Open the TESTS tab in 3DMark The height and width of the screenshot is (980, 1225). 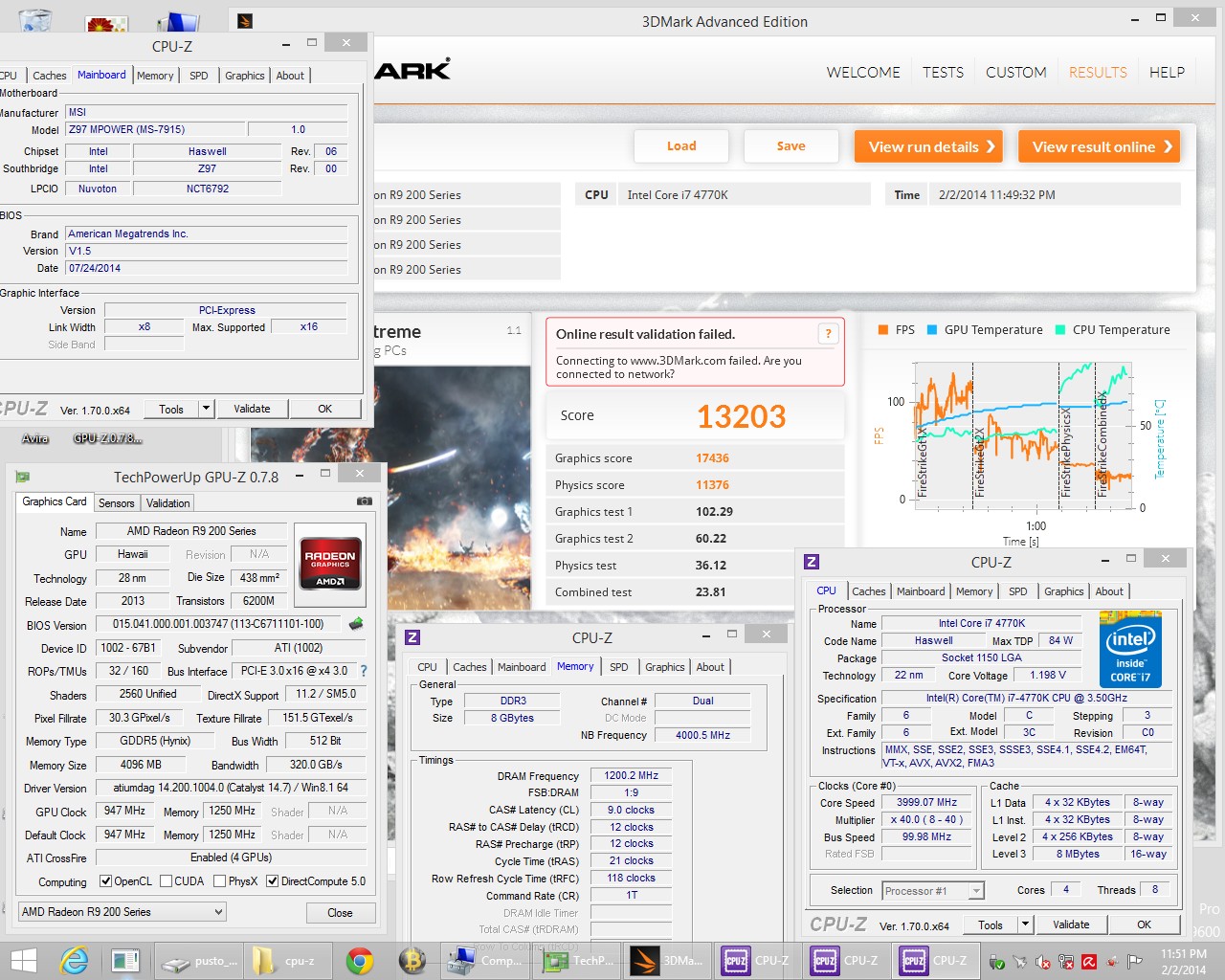(943, 73)
